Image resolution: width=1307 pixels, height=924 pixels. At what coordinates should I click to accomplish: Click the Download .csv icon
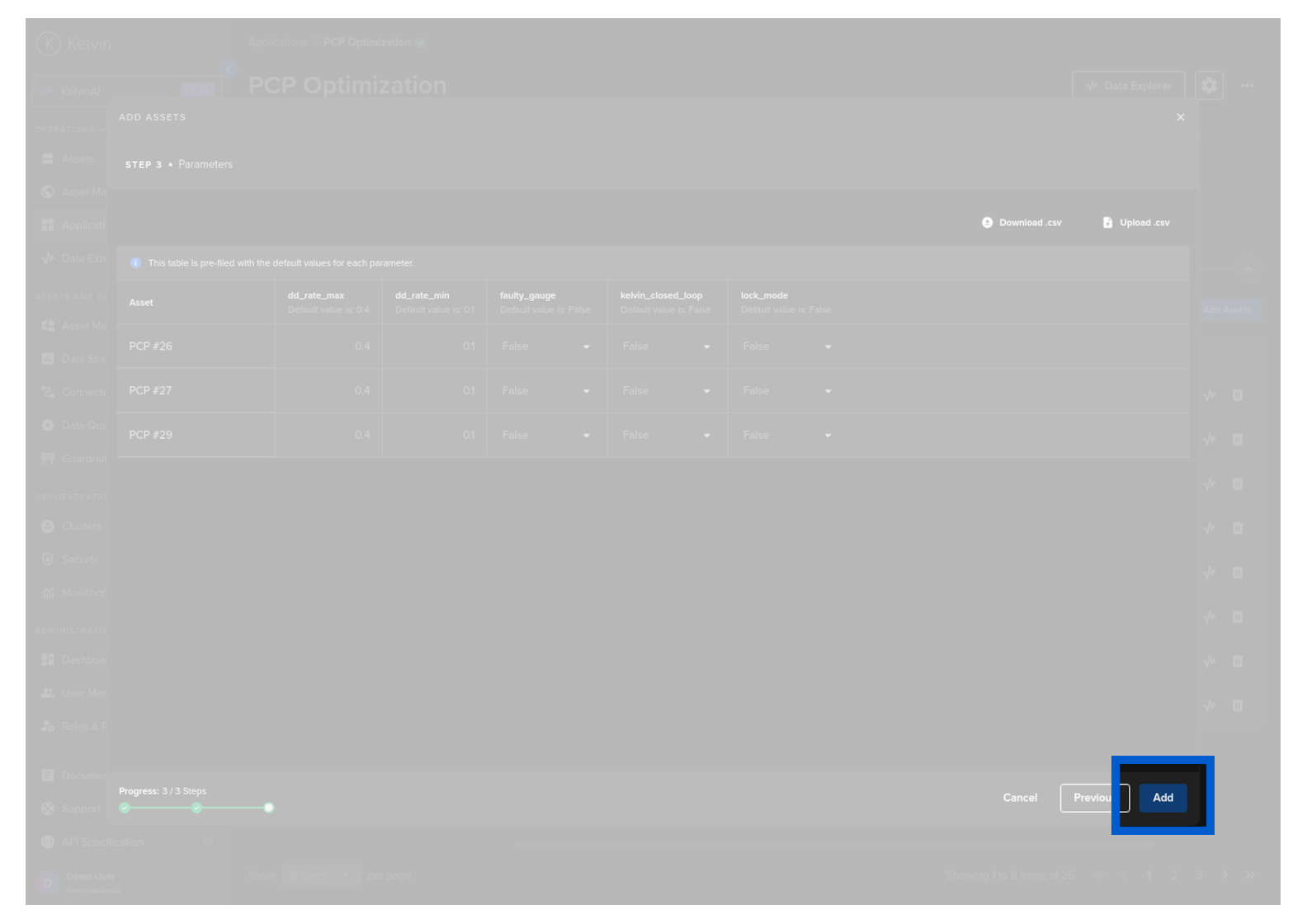987,223
